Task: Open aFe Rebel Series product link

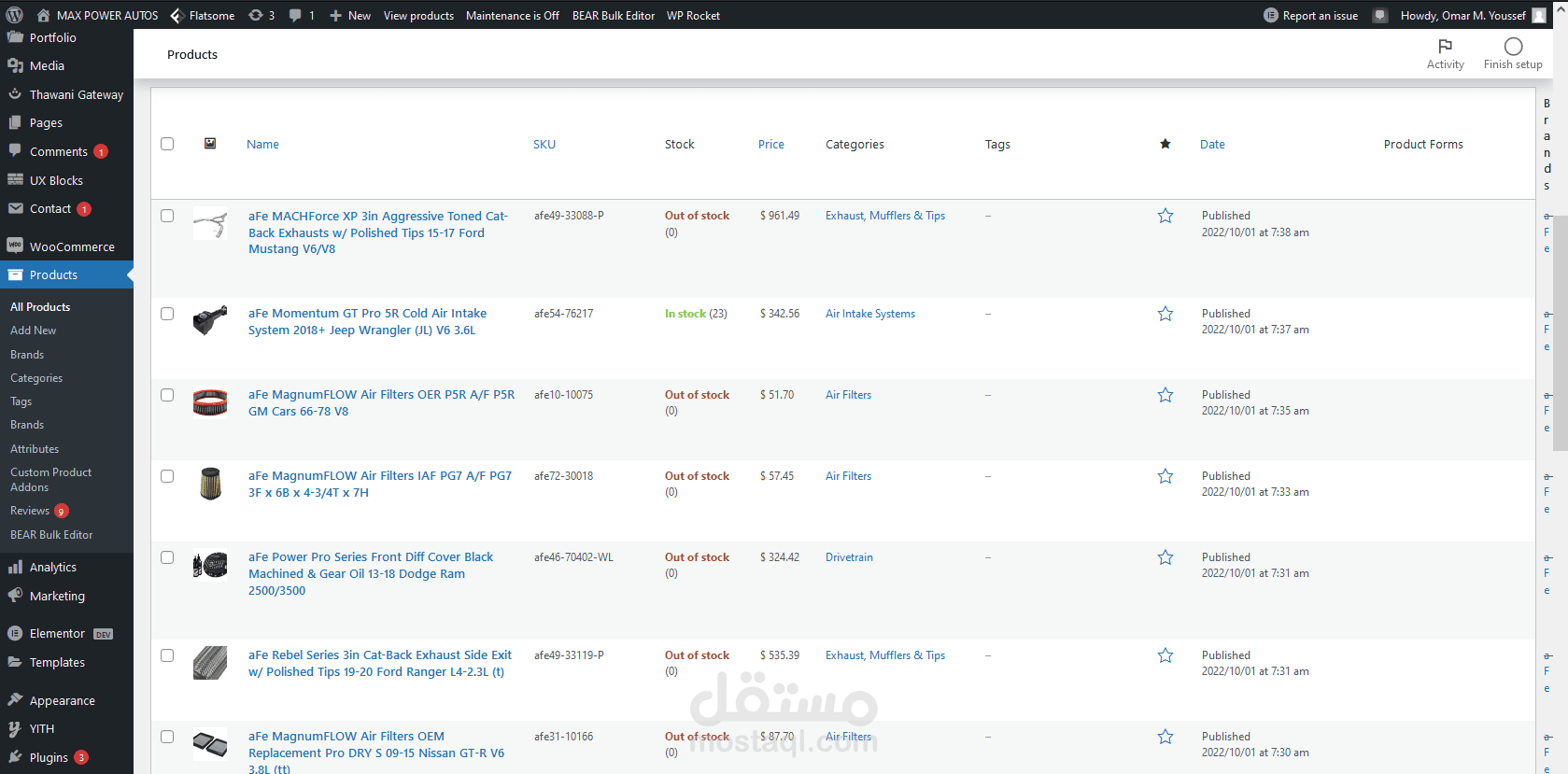Action: (380, 663)
